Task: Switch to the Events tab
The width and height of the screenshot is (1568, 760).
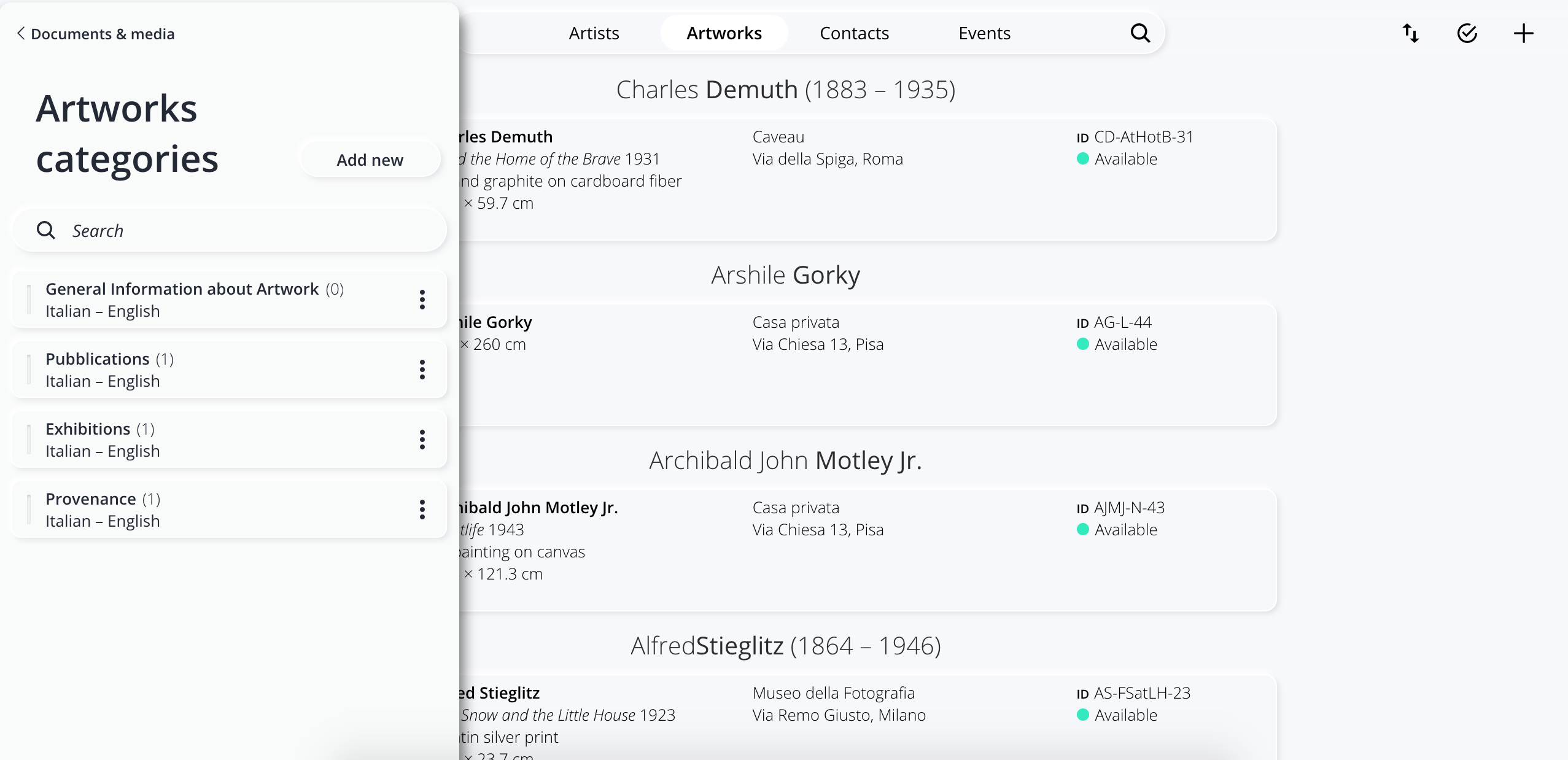Action: pyautogui.click(x=984, y=33)
